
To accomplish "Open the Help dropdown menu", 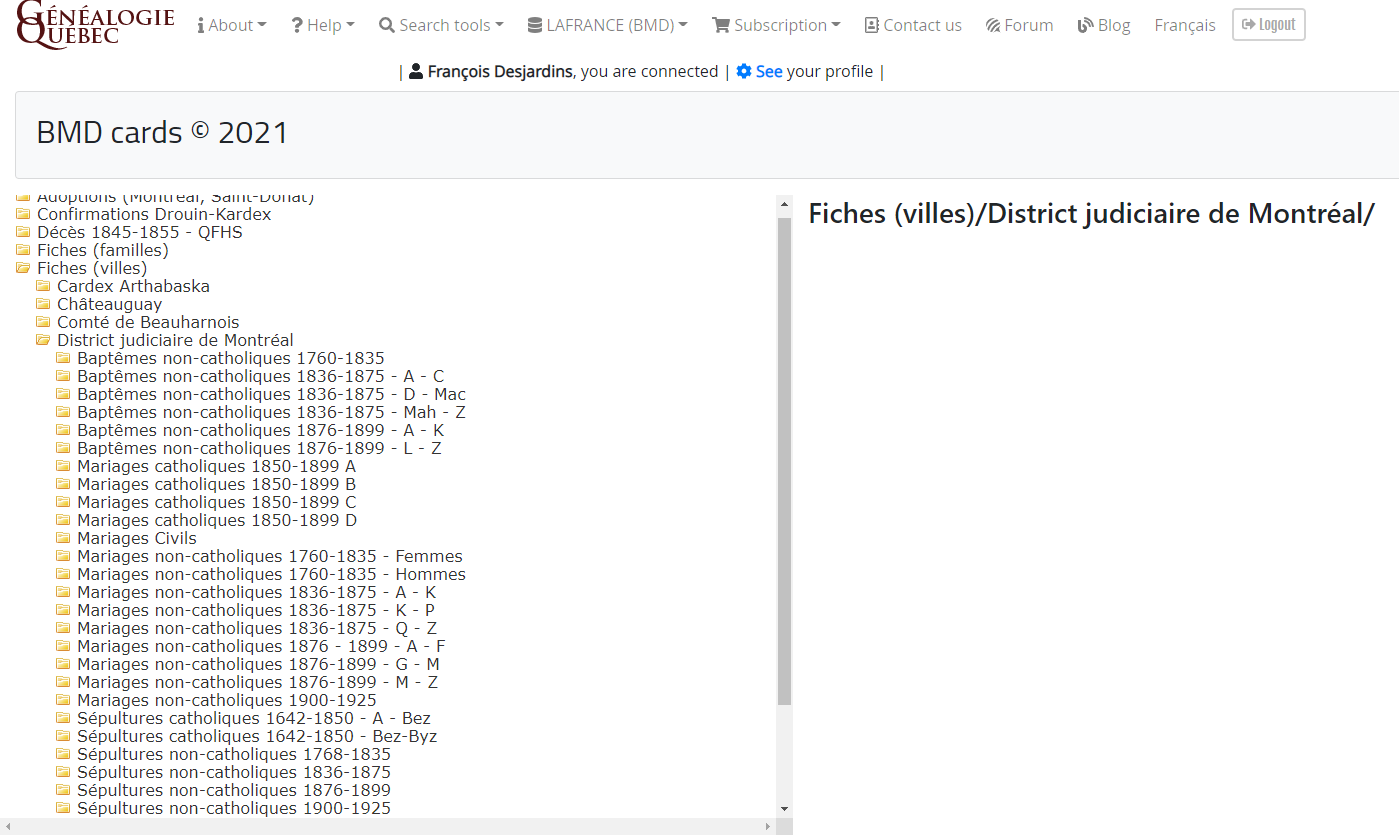I will click(x=323, y=25).
